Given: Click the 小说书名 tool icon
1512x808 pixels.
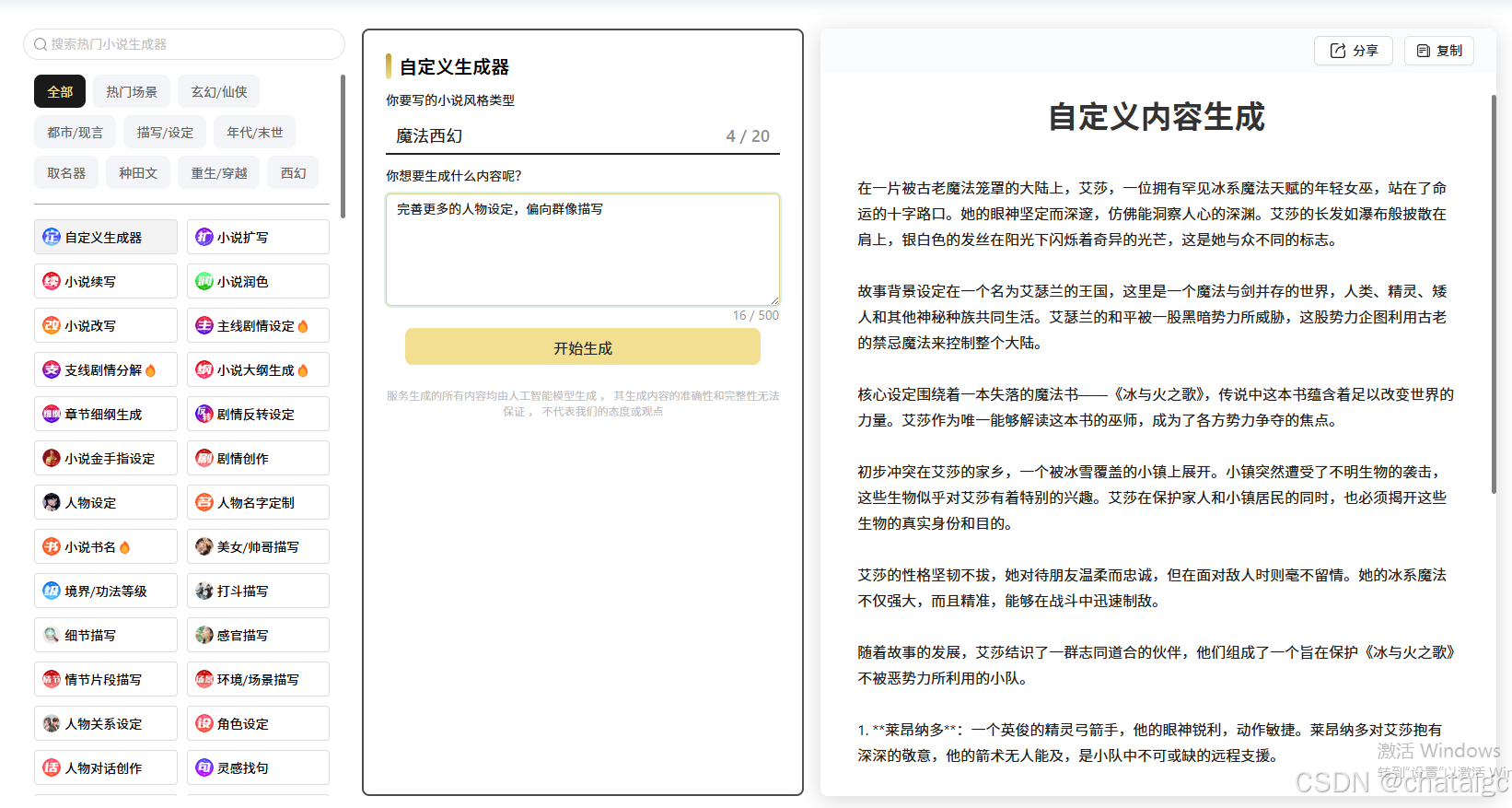Looking at the screenshot, I should click(52, 546).
